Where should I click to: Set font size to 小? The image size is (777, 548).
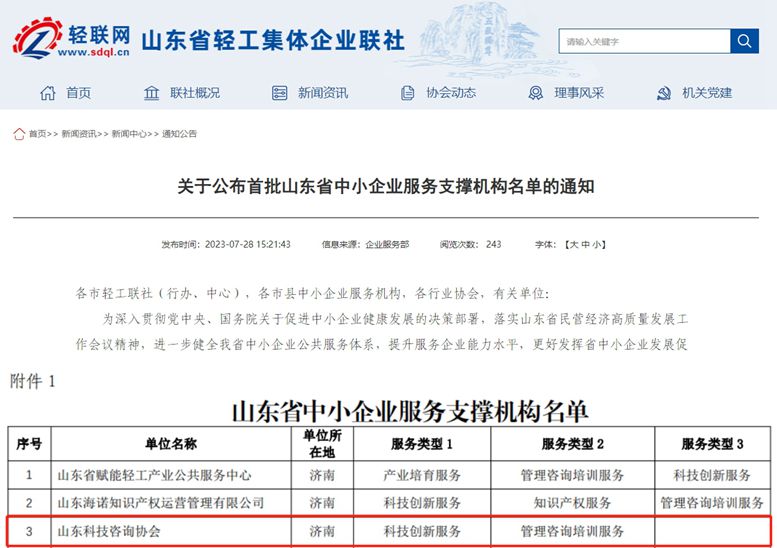597,244
